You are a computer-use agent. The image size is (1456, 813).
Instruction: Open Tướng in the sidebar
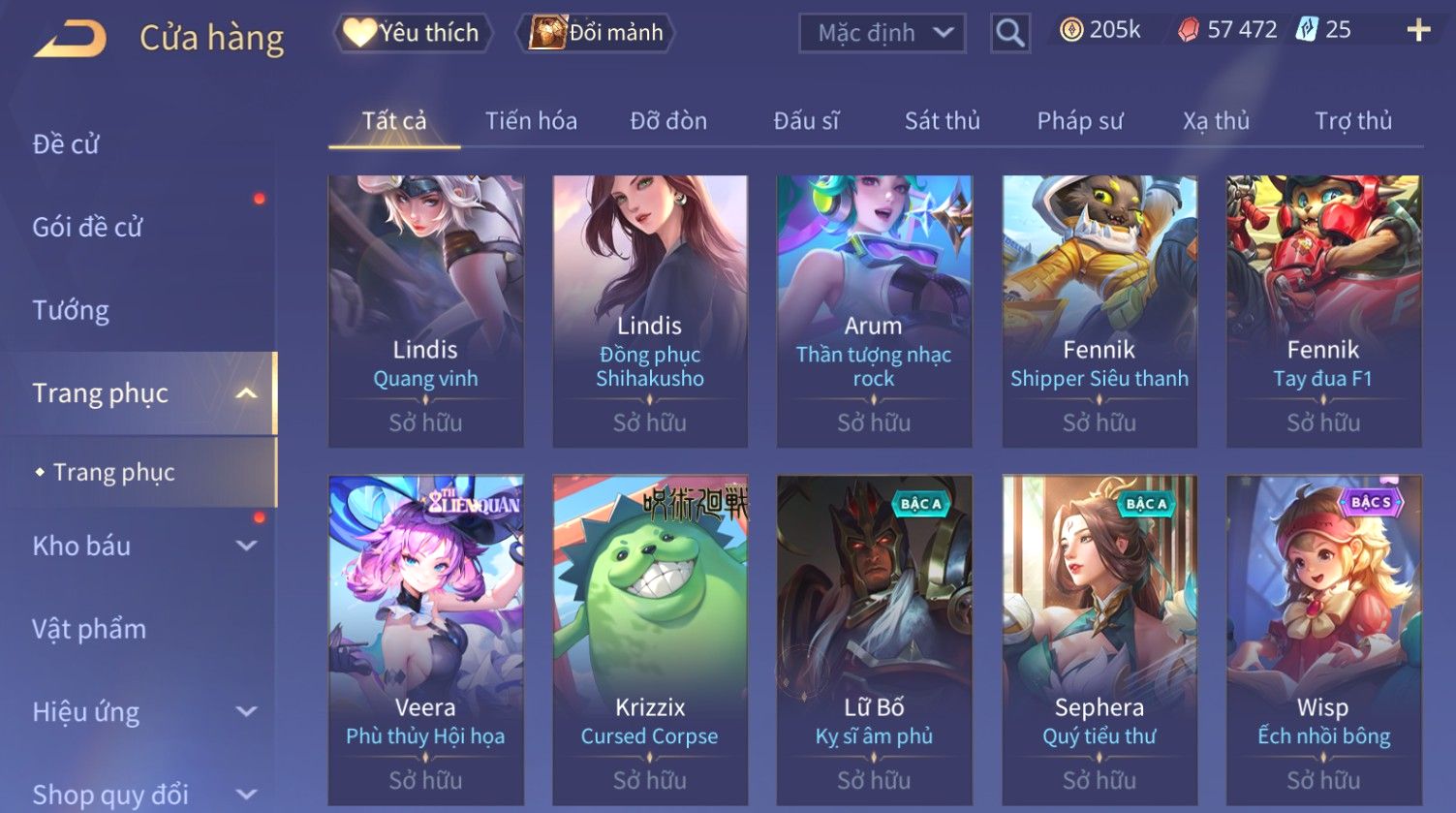(x=71, y=311)
